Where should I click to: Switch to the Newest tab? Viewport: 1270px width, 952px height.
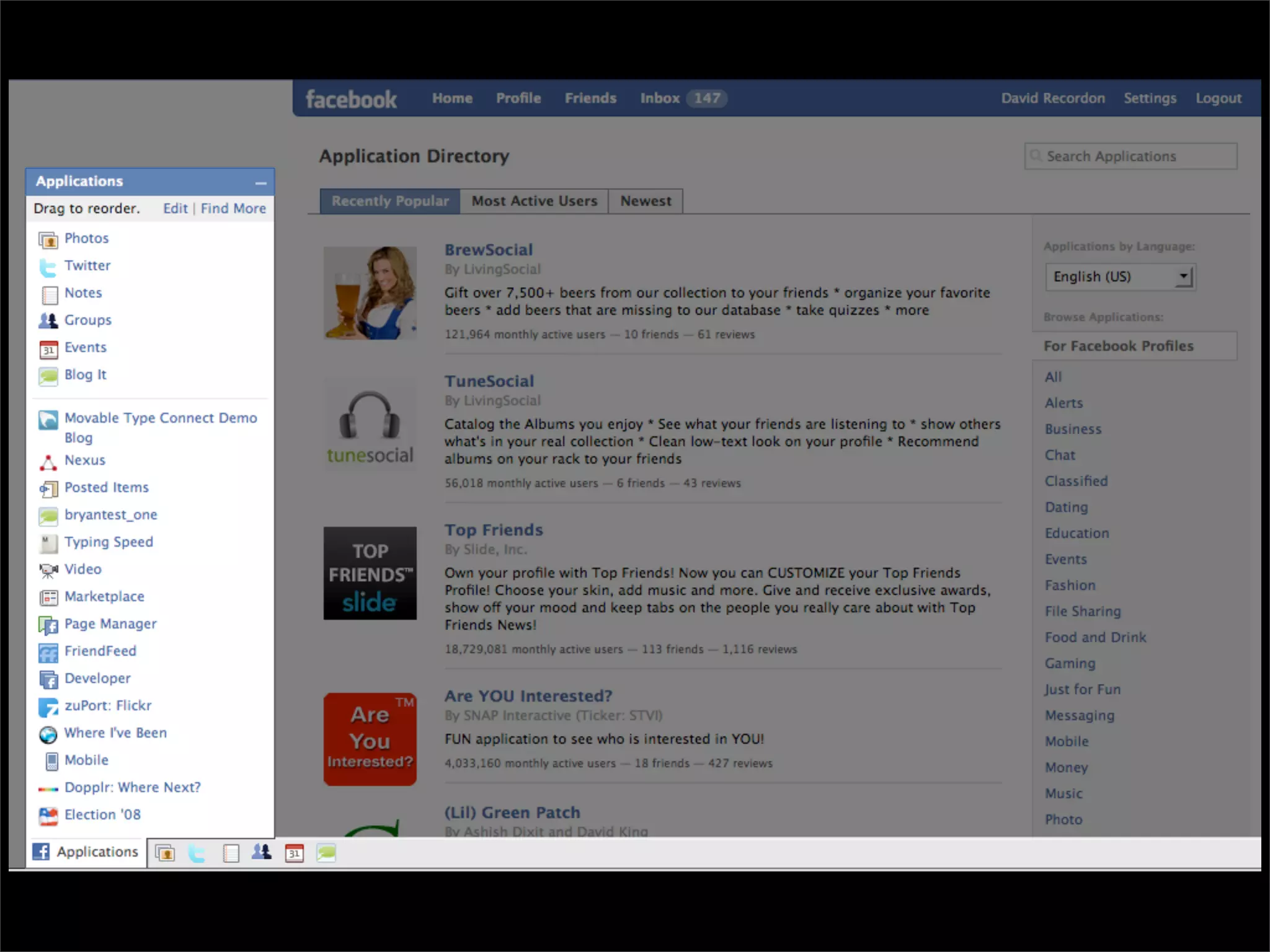(646, 201)
